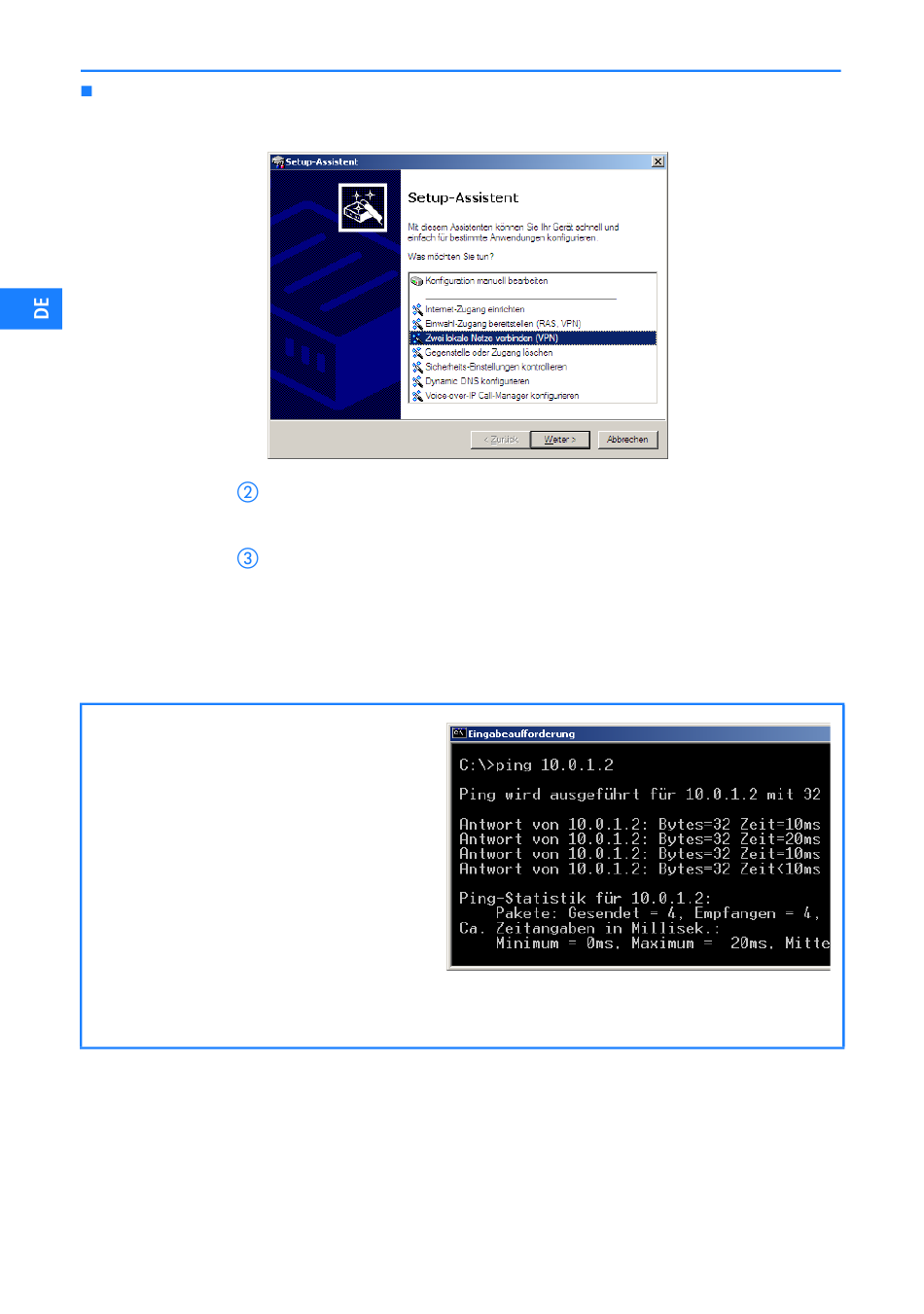Click the Eingabeaufforderung window title icon
Image resolution: width=924 pixels, height=1314 pixels.
pyautogui.click(x=459, y=733)
